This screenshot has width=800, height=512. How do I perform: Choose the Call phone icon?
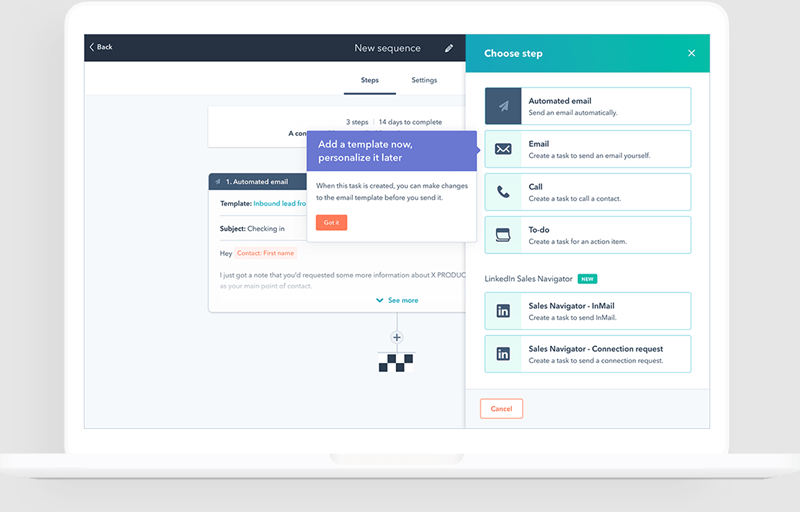[x=504, y=192]
